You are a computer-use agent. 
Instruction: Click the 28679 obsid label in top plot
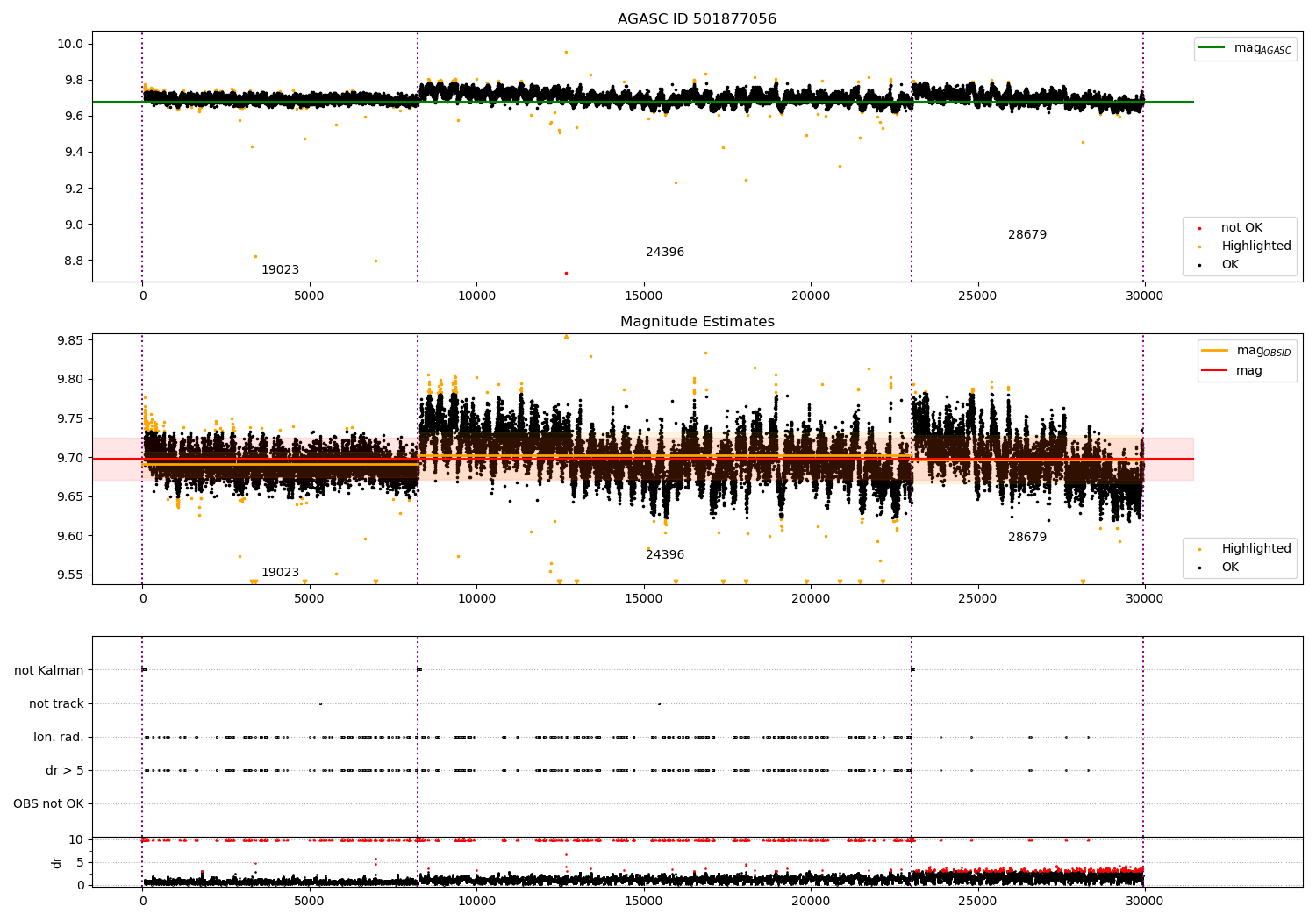pos(1027,235)
